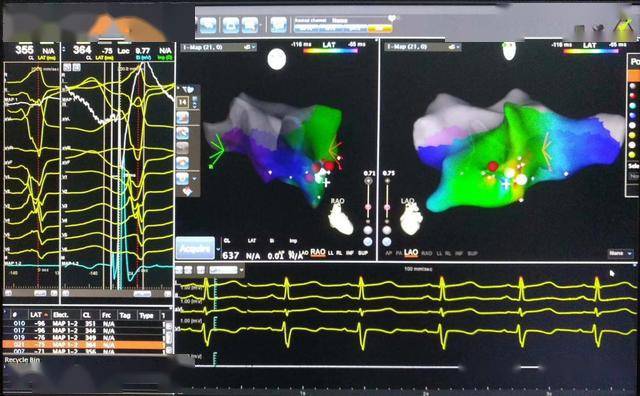The image size is (640, 396).
Task: Expand the arrow next to Acquire button
Action: tap(218, 249)
